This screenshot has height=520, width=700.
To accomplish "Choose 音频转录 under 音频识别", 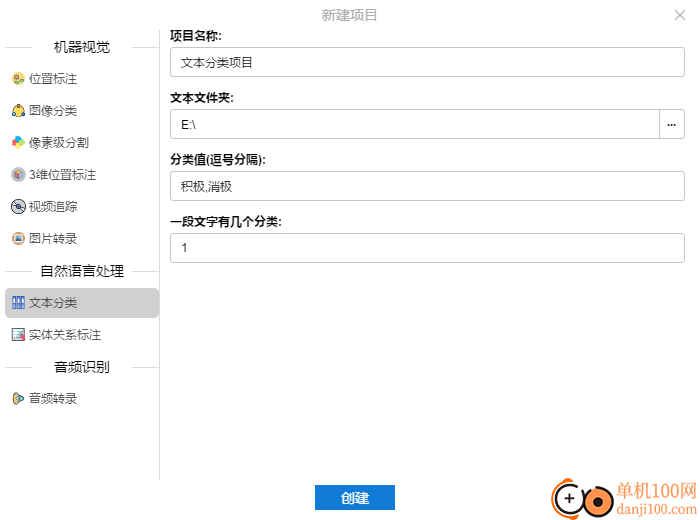I will pos(82,399).
